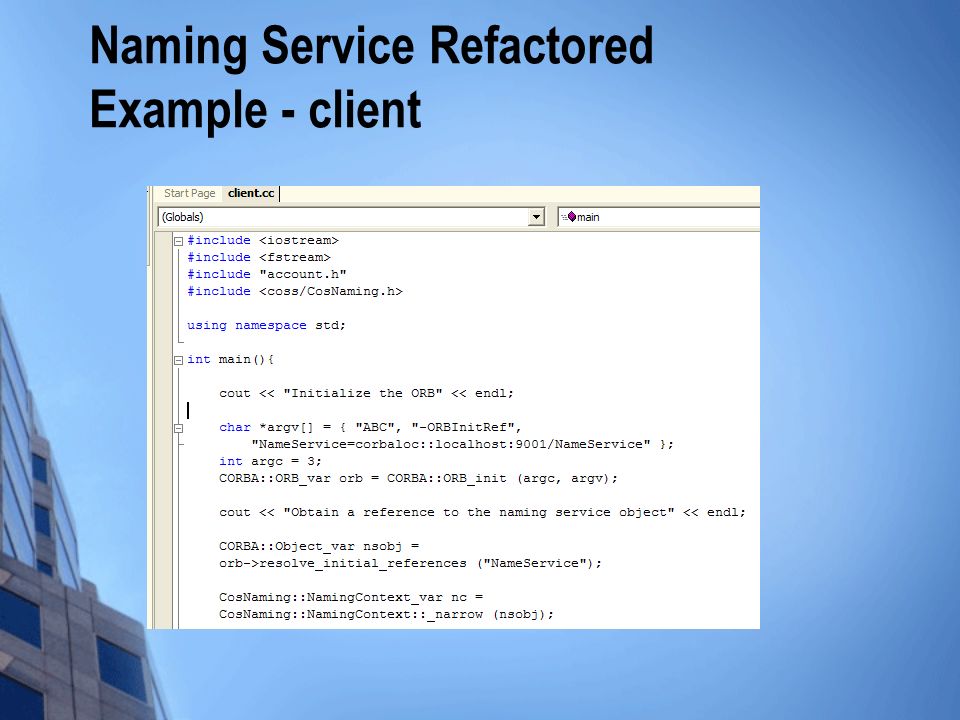The width and height of the screenshot is (960, 720).
Task: Switch to the Start Page tab
Action: coord(189,193)
